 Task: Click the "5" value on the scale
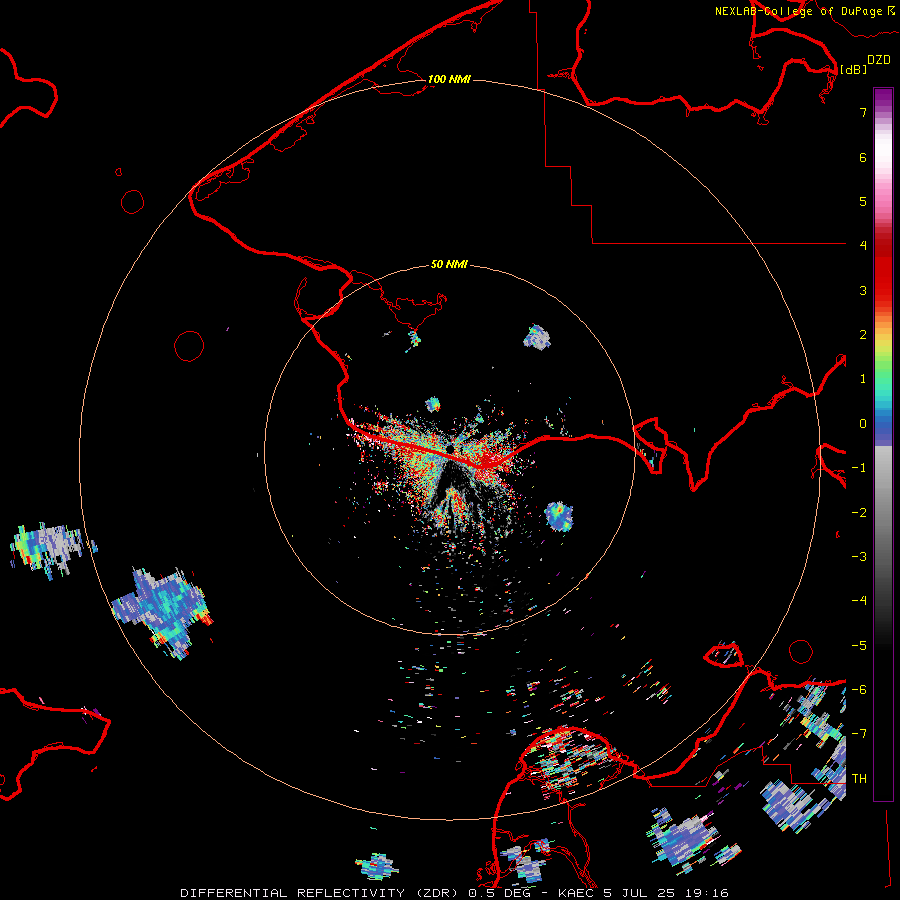(x=863, y=201)
